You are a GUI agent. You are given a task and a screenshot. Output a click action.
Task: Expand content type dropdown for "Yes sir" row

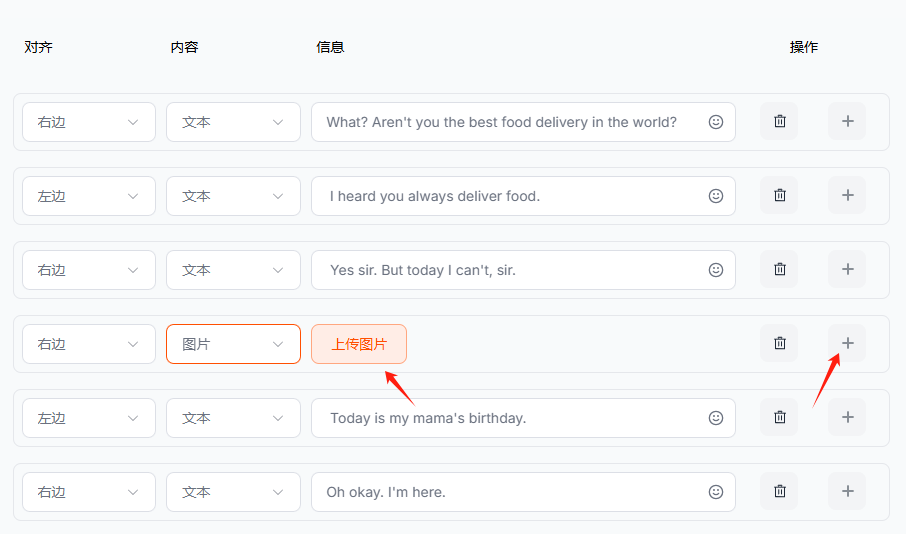[x=233, y=270]
